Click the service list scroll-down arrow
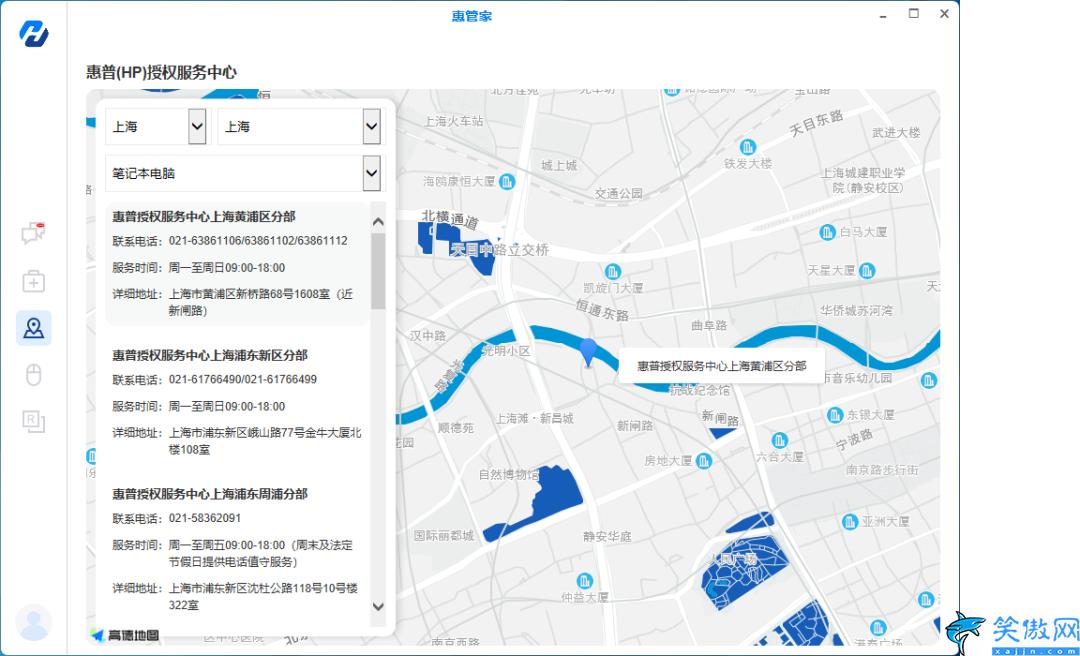 377,606
